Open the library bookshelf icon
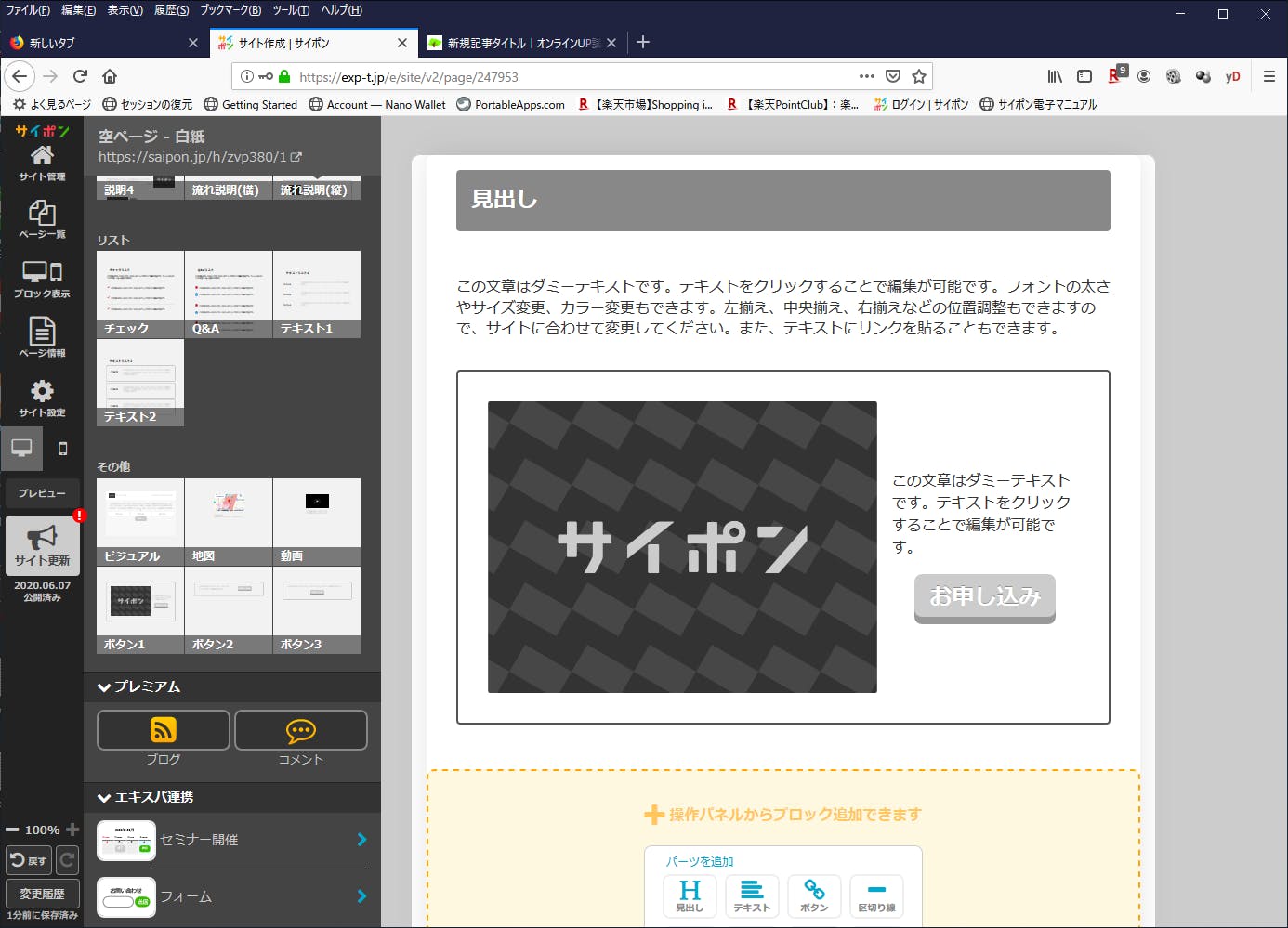1288x928 pixels. [1055, 76]
